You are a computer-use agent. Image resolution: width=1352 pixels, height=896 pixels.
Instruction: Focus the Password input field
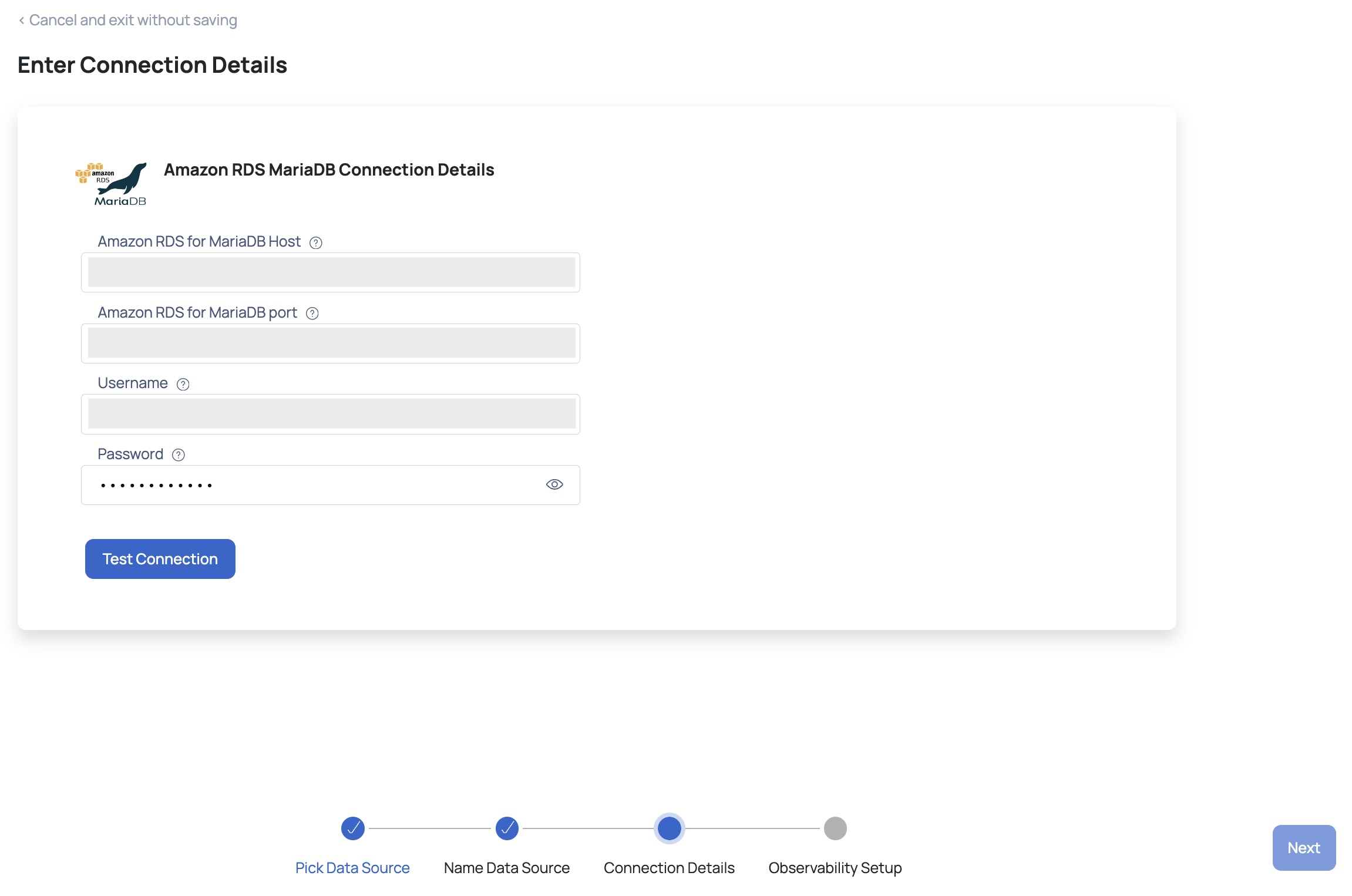click(331, 485)
